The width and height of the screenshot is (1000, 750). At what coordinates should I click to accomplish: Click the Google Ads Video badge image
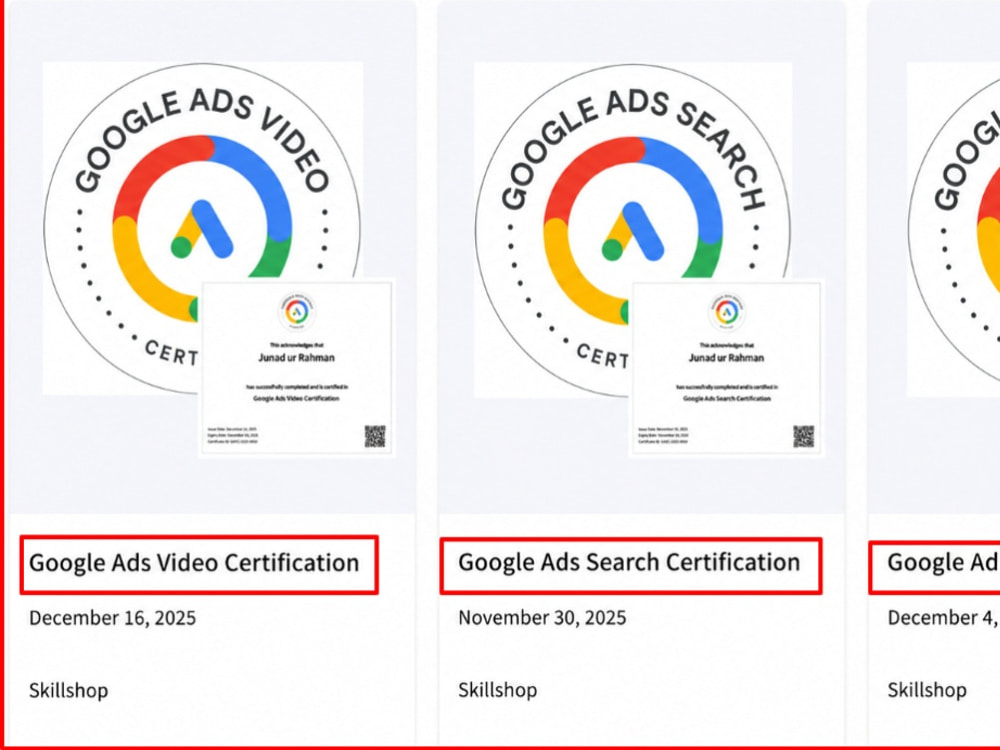click(202, 228)
